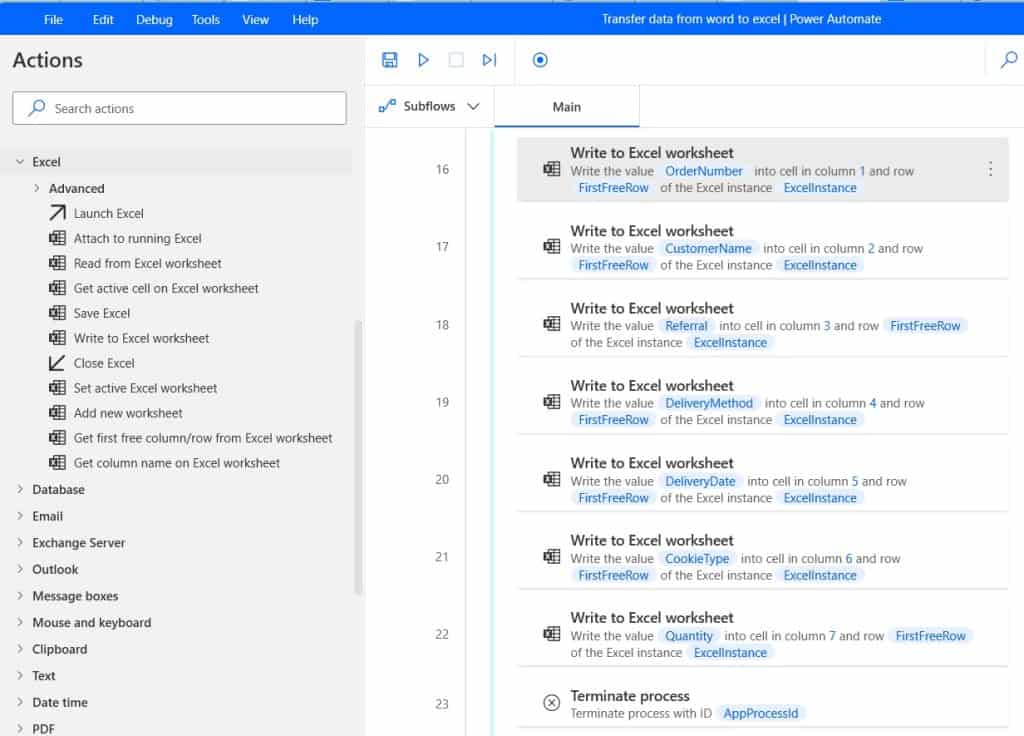Viewport: 1024px width, 736px height.
Task: Select the Save Excel action
Action: [x=101, y=313]
